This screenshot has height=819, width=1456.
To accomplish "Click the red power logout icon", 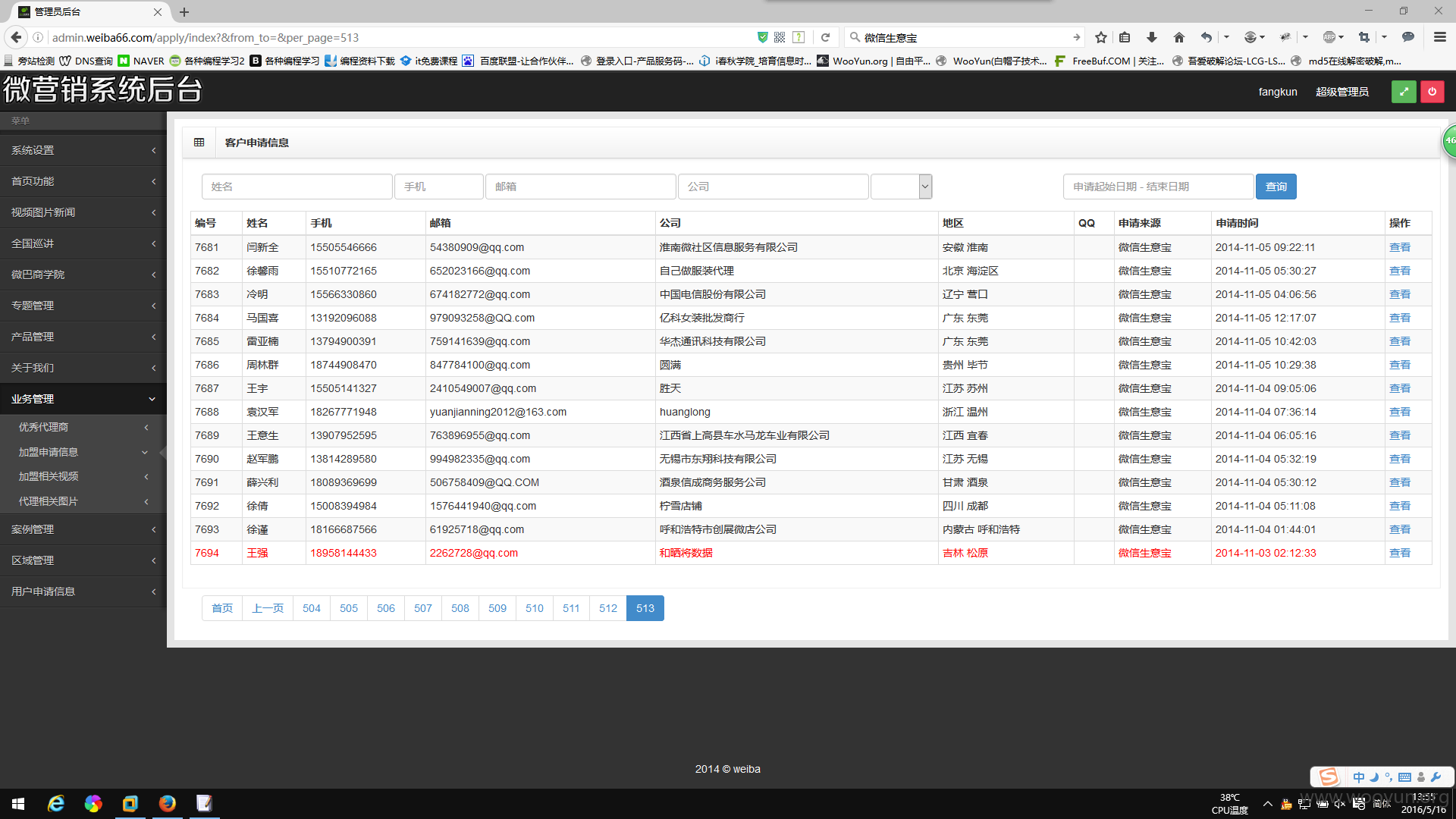I will 1432,92.
